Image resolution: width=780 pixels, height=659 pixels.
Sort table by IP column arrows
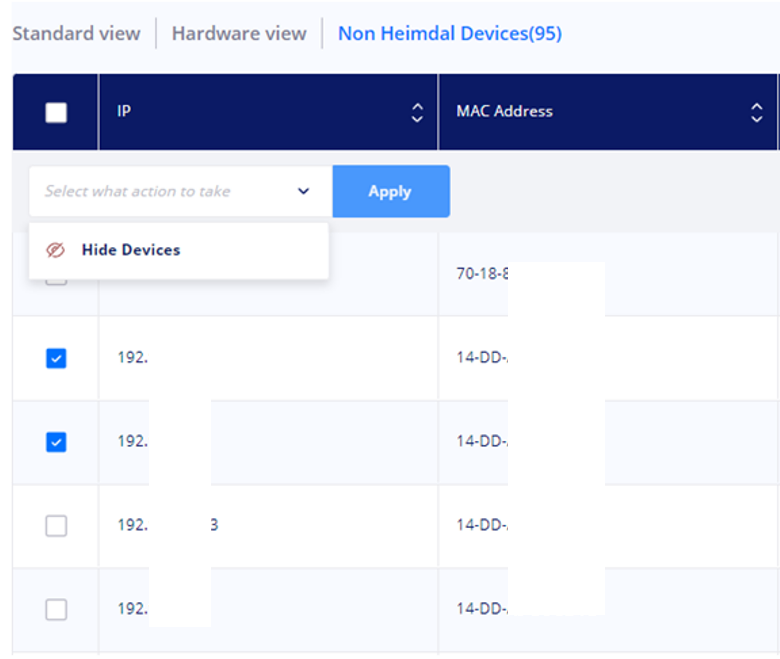click(417, 113)
